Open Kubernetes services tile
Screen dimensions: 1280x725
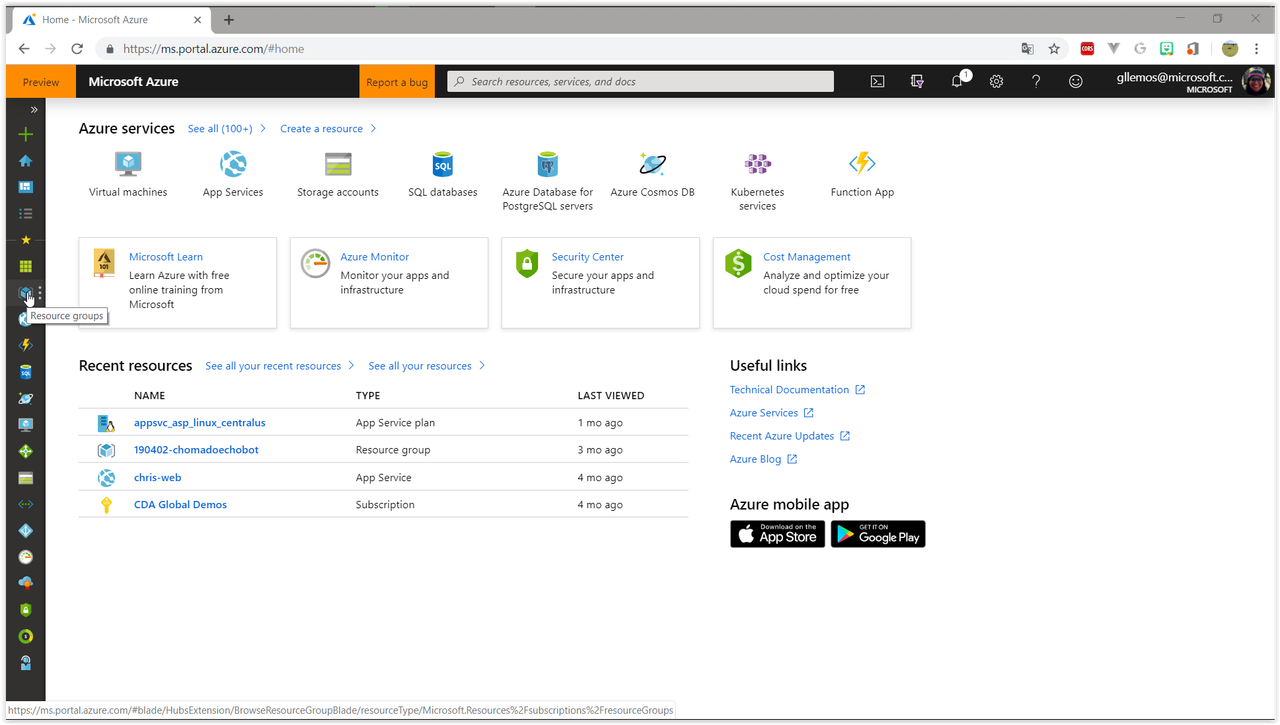(758, 181)
